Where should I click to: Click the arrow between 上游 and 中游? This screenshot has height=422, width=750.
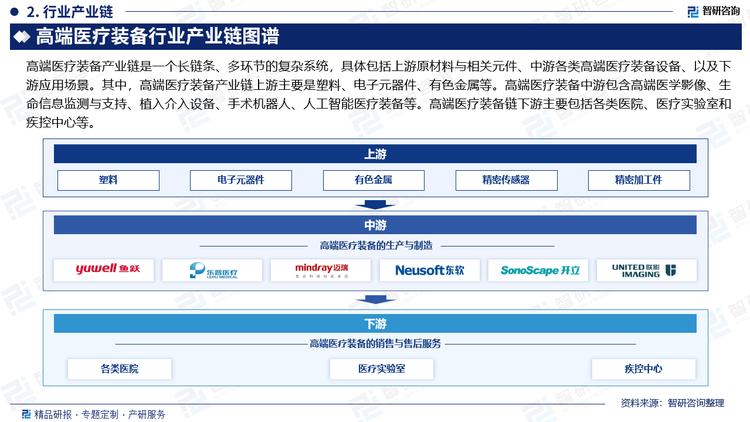tap(375, 205)
